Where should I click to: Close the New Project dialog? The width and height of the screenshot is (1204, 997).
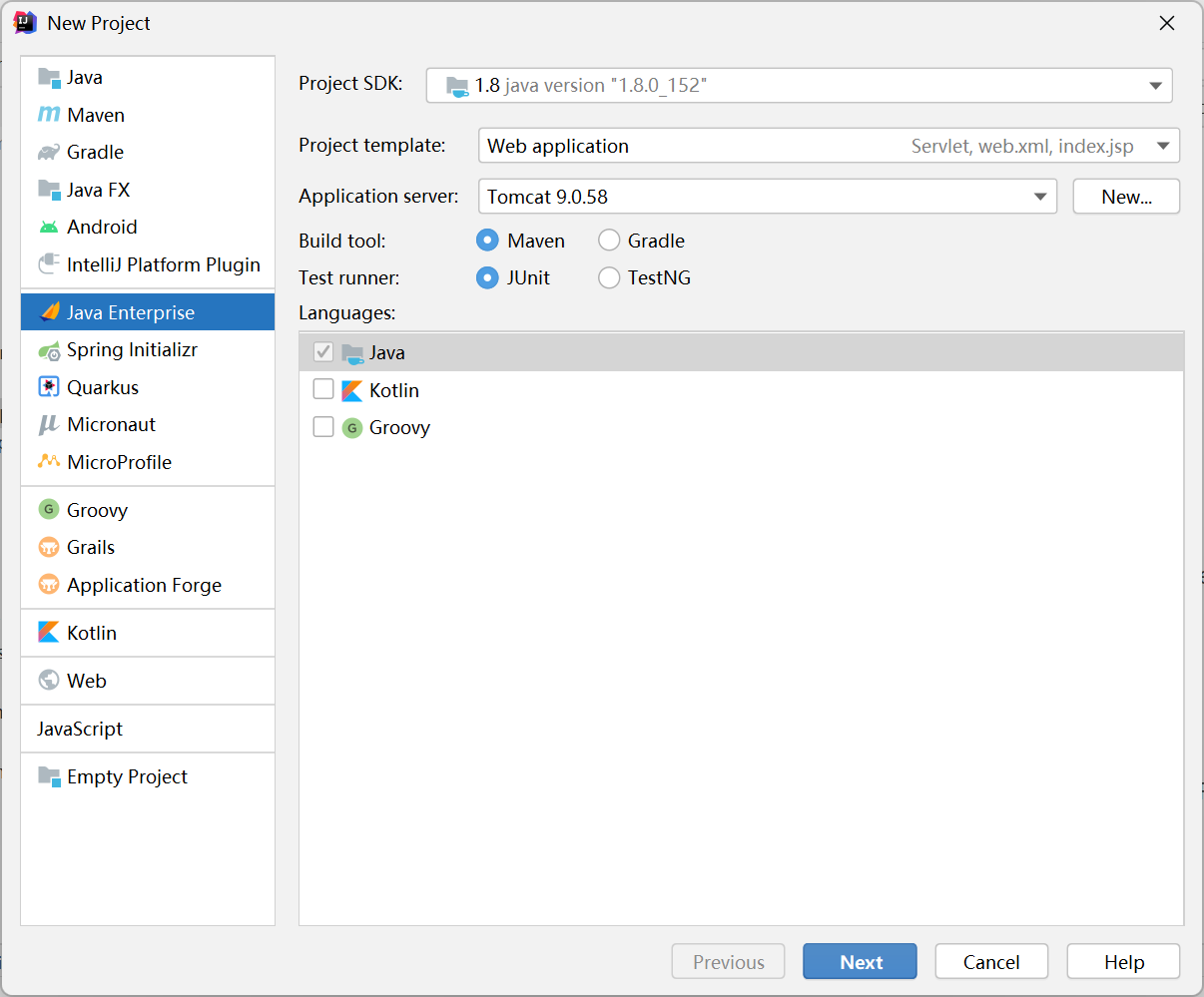click(1166, 23)
